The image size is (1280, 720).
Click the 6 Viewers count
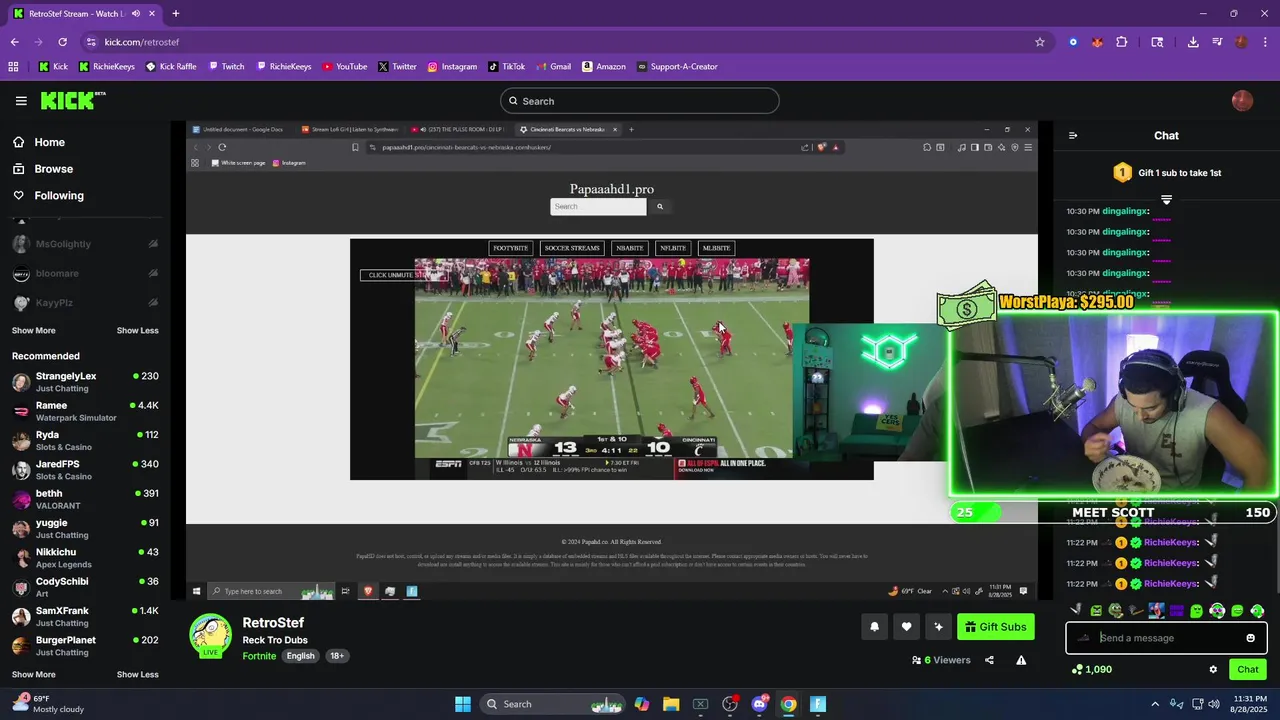[941, 660]
